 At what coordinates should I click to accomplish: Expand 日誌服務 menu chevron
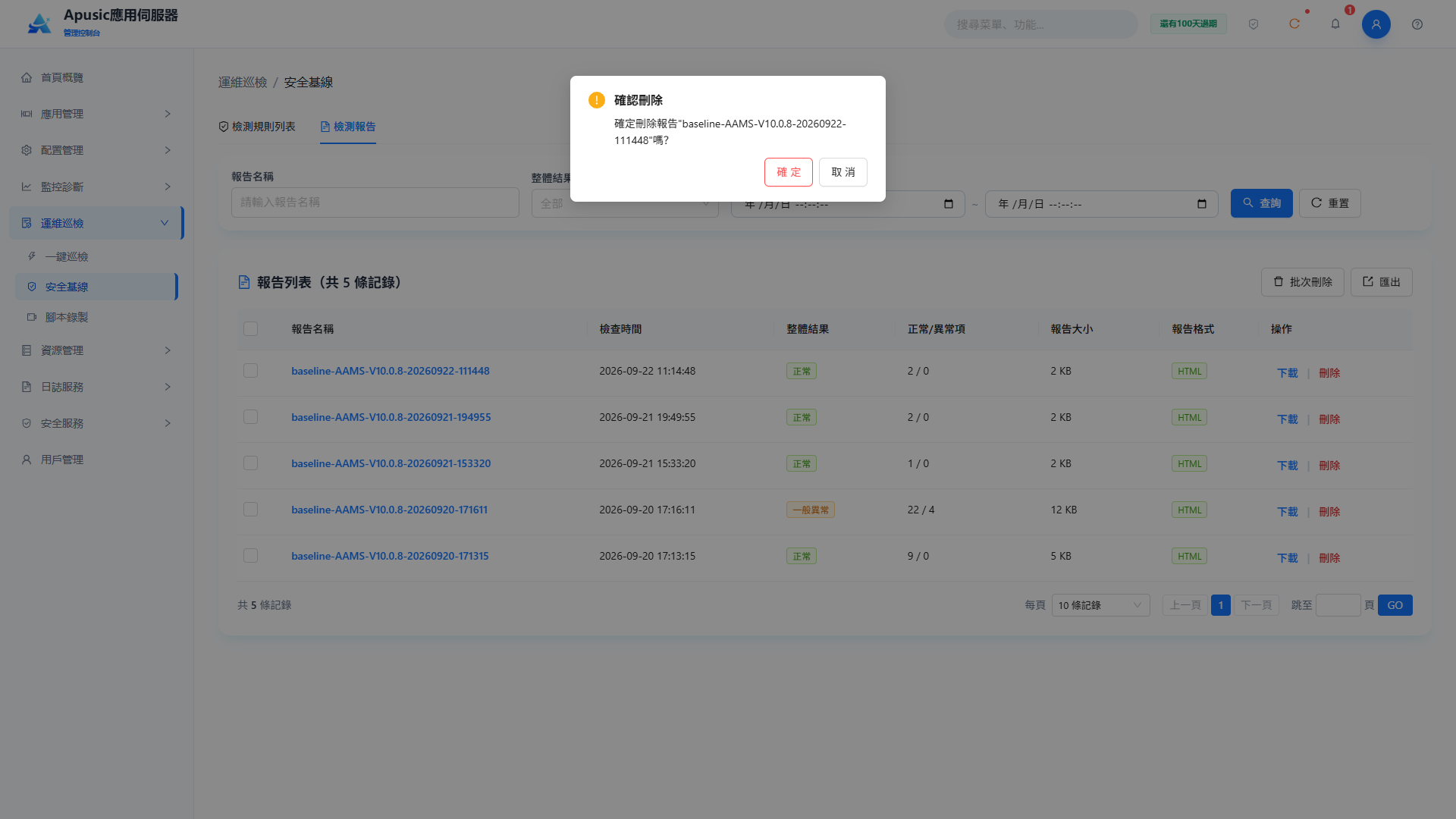click(168, 387)
